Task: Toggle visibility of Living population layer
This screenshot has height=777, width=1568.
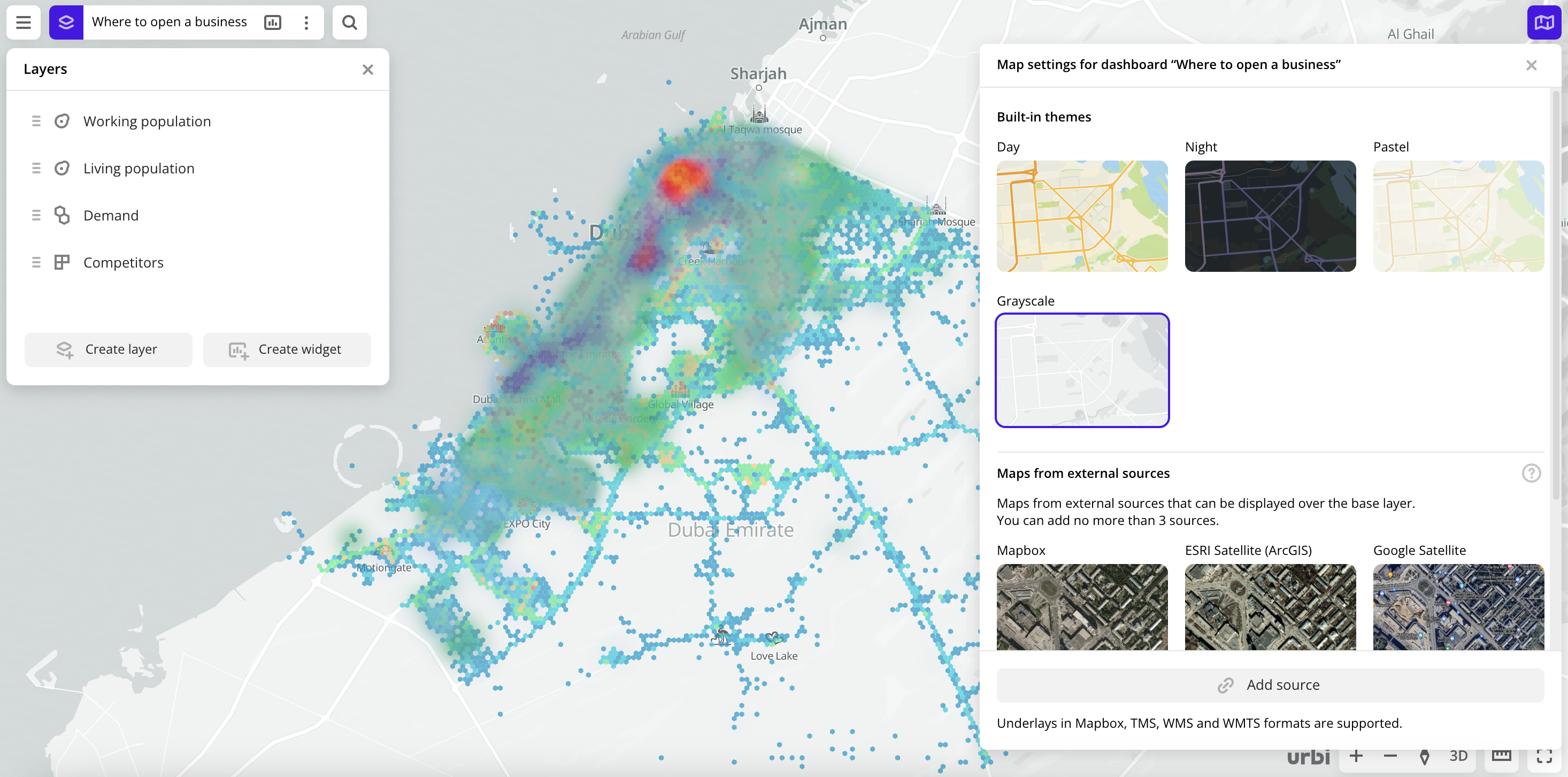Action: click(x=62, y=167)
